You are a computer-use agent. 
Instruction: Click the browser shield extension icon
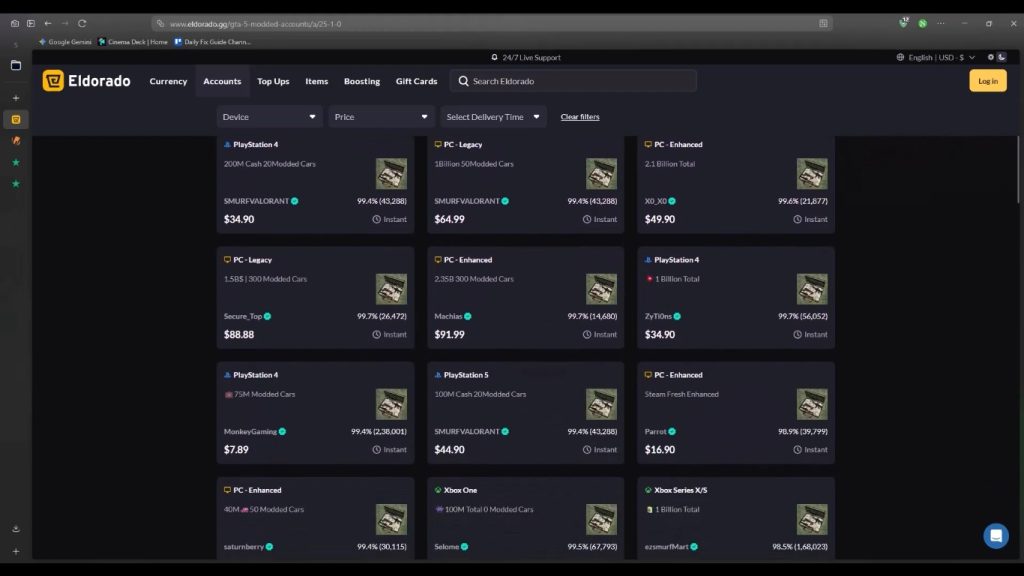click(903, 23)
